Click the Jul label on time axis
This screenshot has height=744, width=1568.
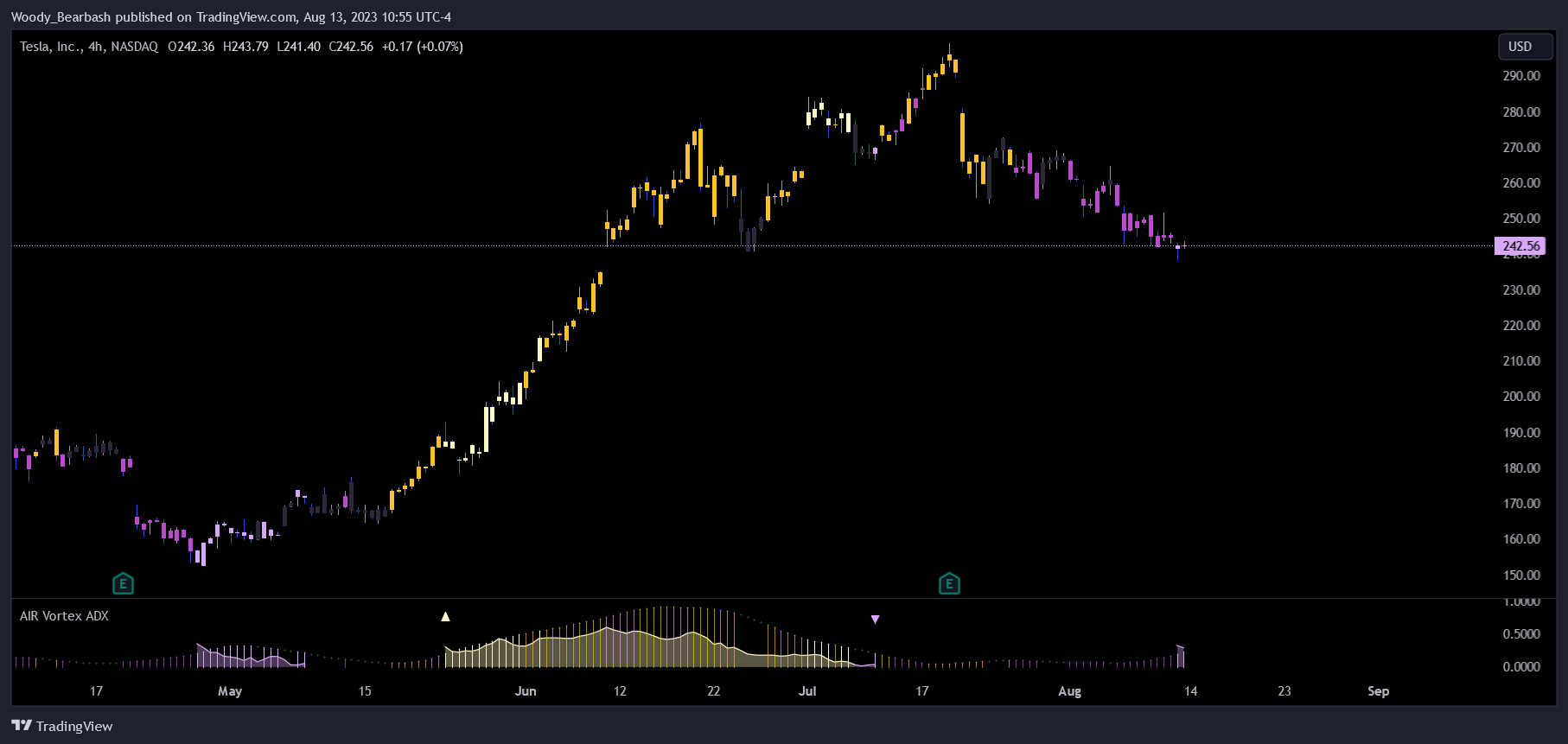click(807, 691)
